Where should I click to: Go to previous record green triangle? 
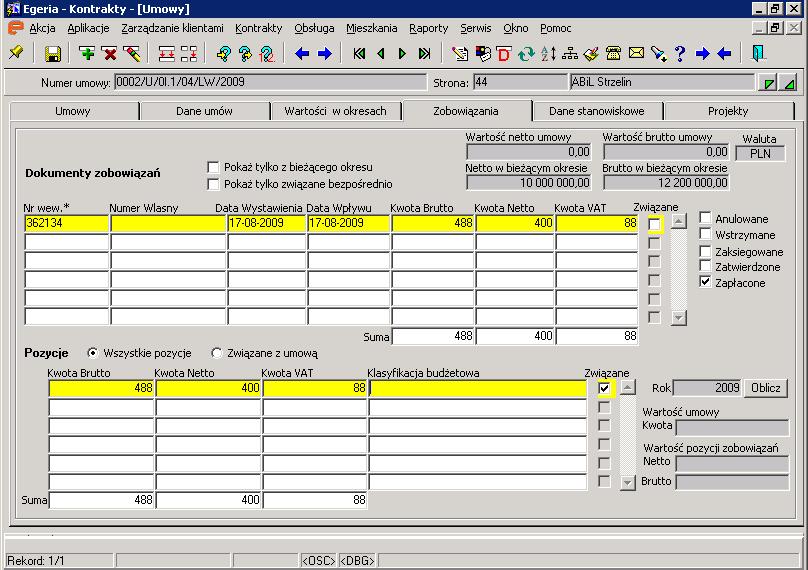(x=381, y=53)
